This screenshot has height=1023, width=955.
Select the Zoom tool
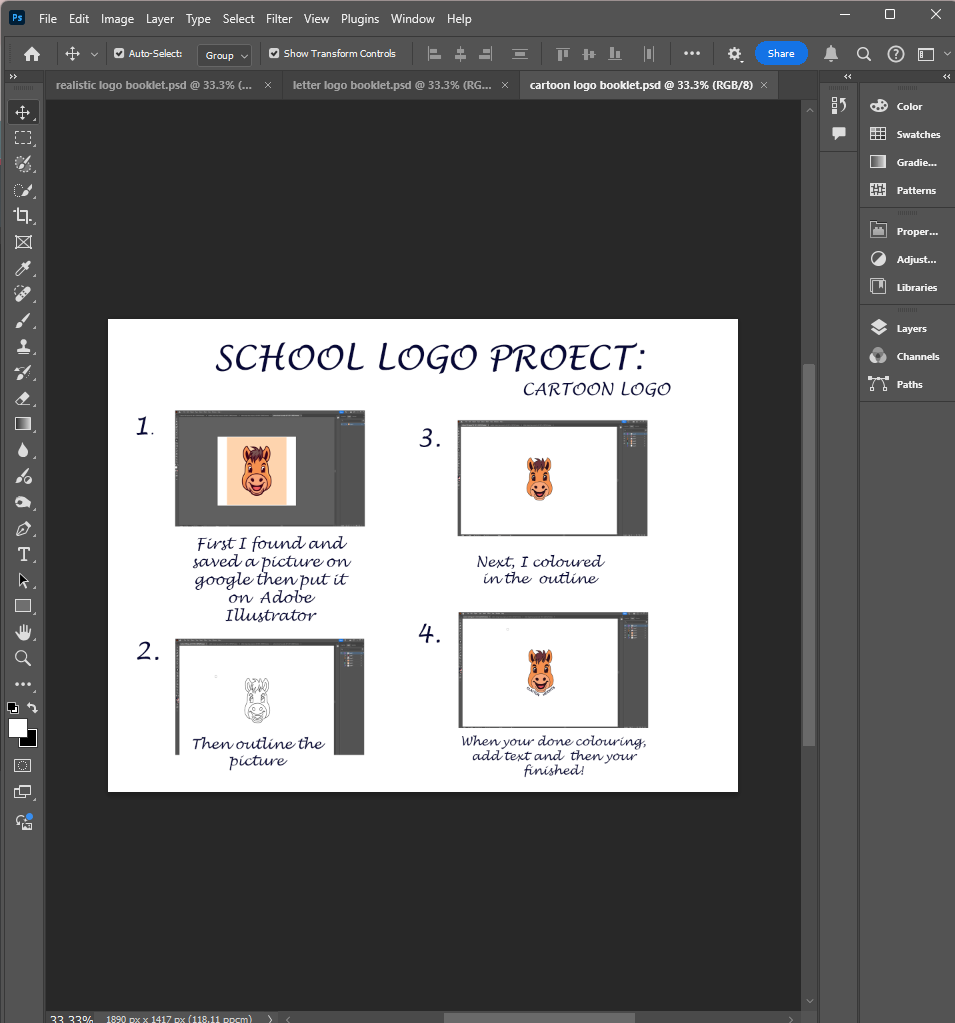[x=23, y=658]
